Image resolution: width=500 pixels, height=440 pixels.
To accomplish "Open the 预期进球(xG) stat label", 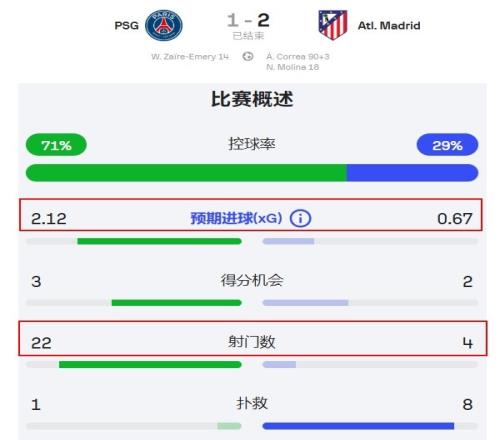I will (236, 218).
